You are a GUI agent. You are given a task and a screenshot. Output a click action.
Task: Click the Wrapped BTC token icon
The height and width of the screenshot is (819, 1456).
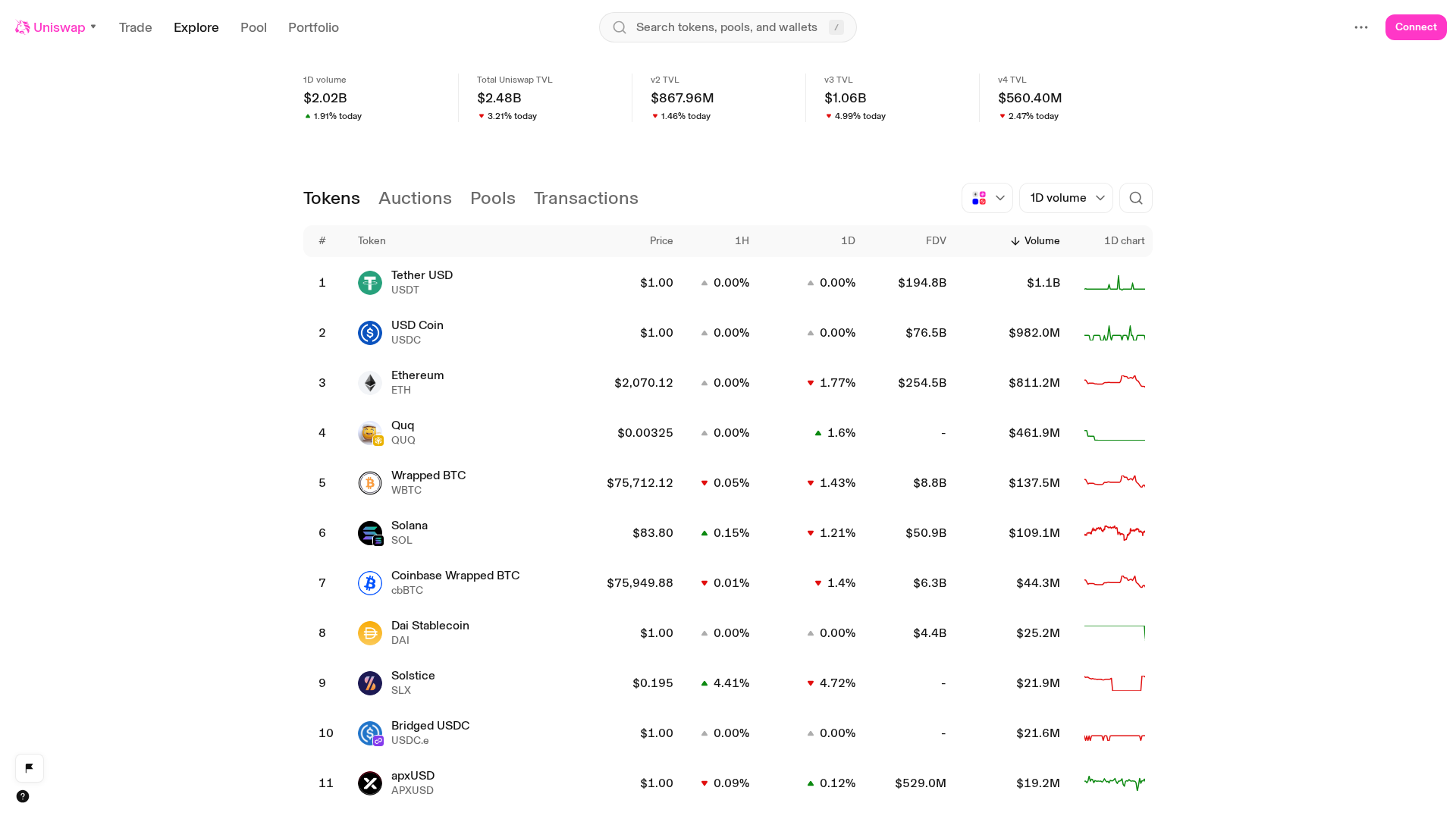pyautogui.click(x=370, y=483)
